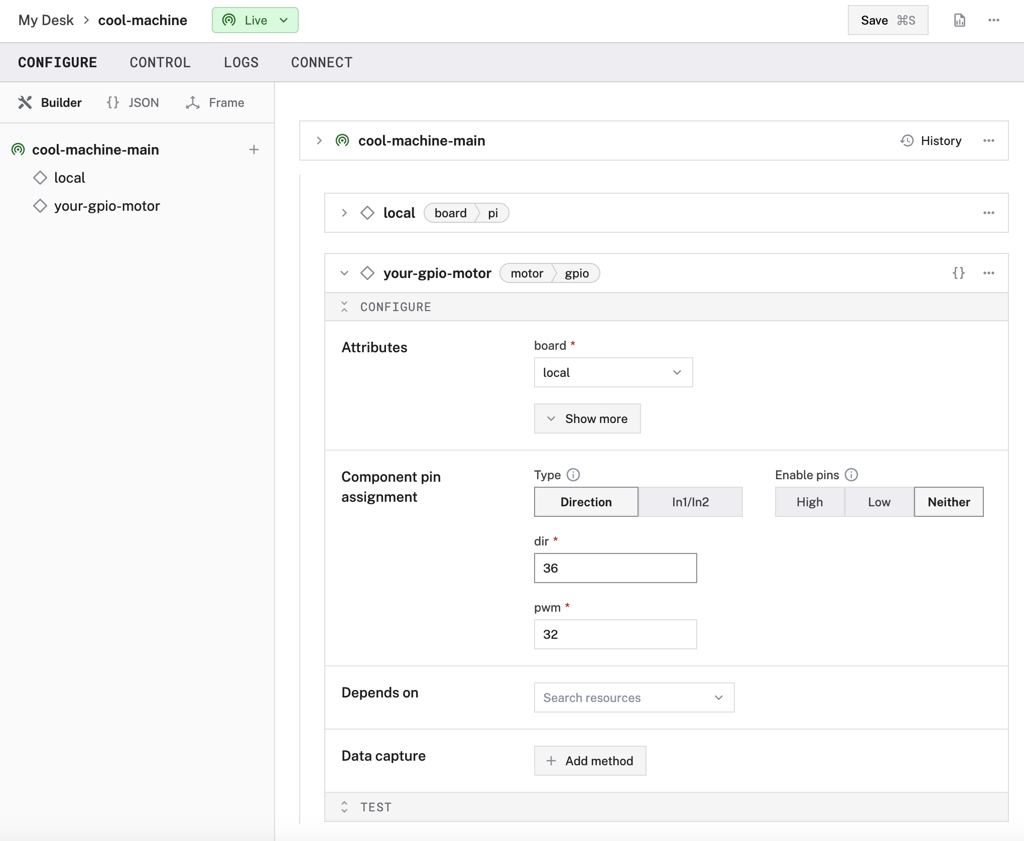Select your-gpio-motor in the sidebar tree
This screenshot has width=1024, height=841.
[x=106, y=206]
